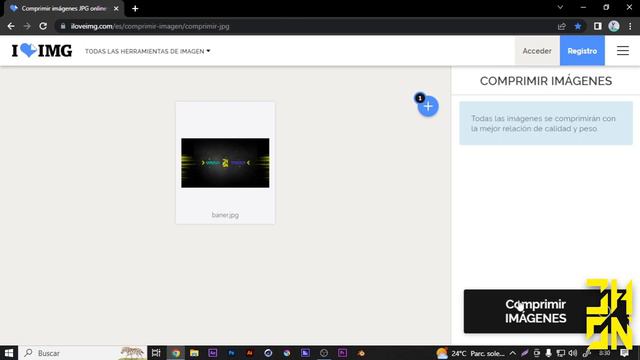
Task: Click the blue info message about calidad y peso
Action: pyautogui.click(x=546, y=123)
